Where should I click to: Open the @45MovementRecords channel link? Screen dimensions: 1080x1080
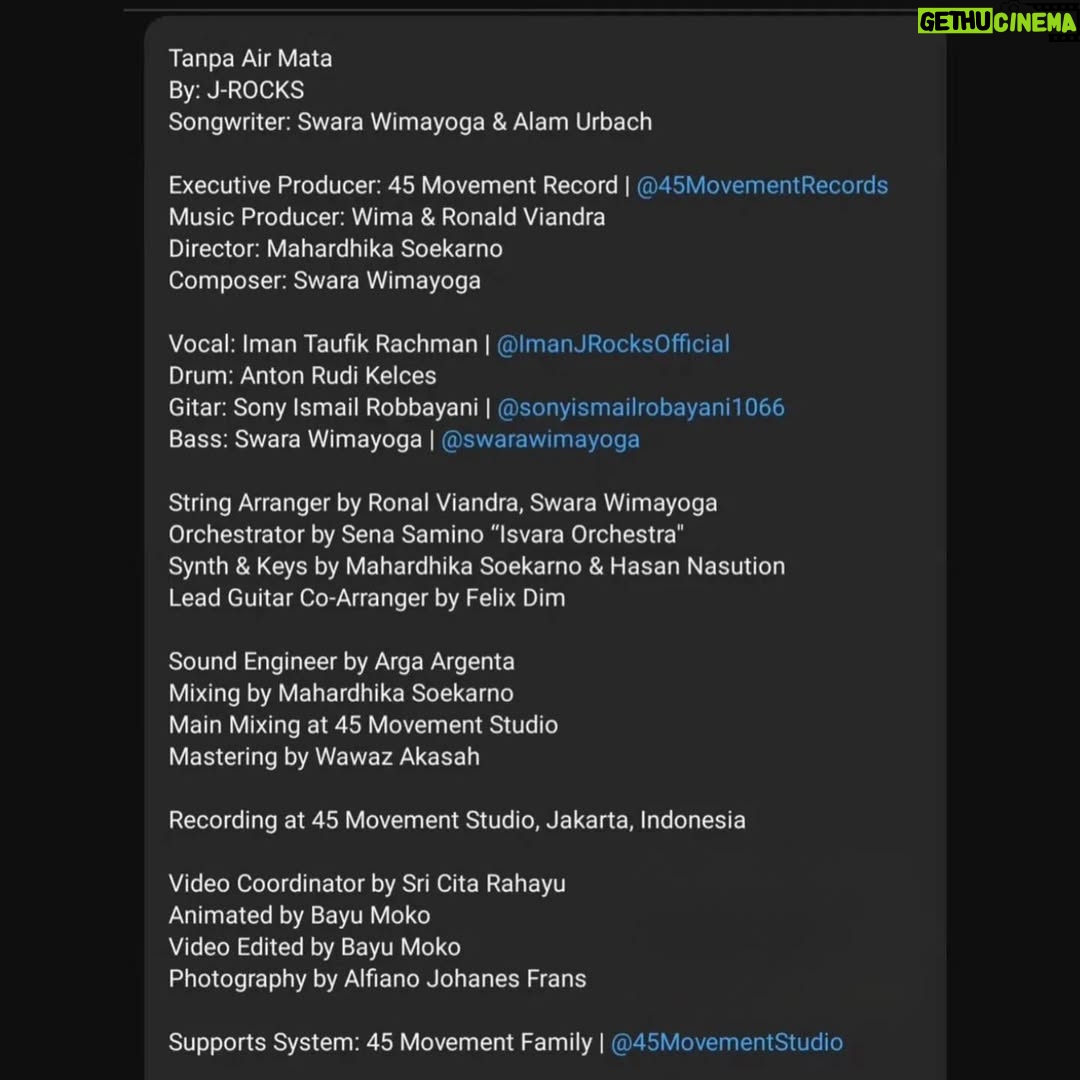coord(762,186)
